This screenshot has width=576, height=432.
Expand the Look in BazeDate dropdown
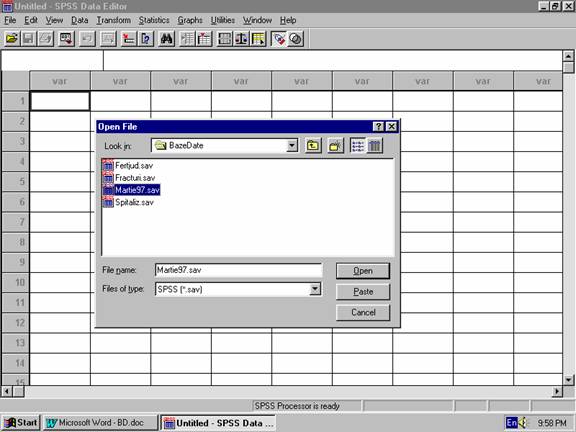pos(292,146)
